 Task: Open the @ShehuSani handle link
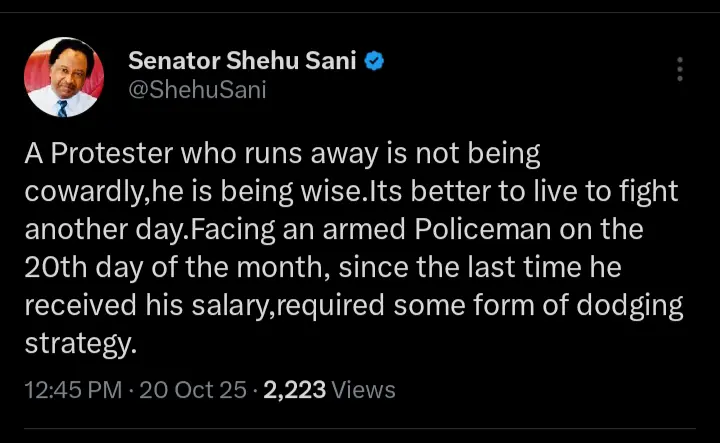tap(197, 92)
